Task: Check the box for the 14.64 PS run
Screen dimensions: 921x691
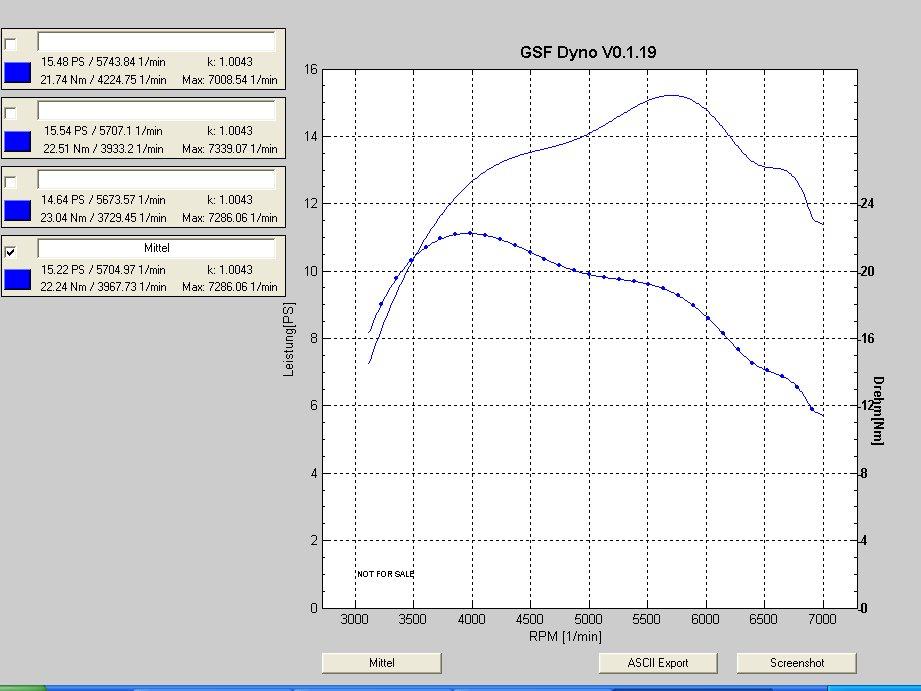Action: tap(11, 182)
